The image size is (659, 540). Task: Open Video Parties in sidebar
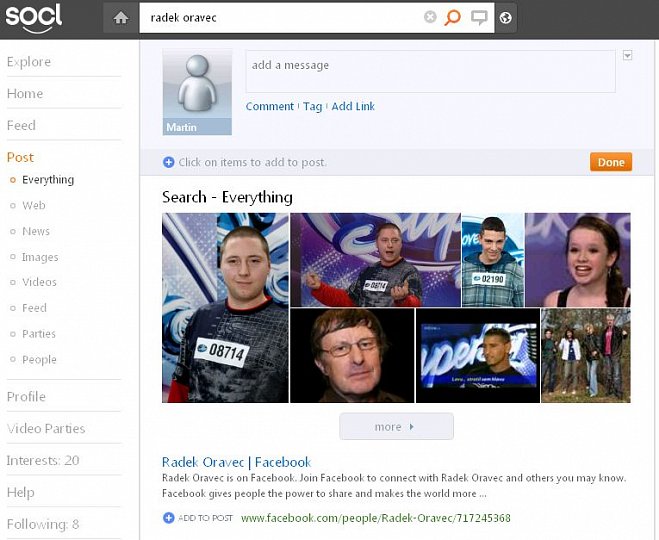[x=46, y=428]
